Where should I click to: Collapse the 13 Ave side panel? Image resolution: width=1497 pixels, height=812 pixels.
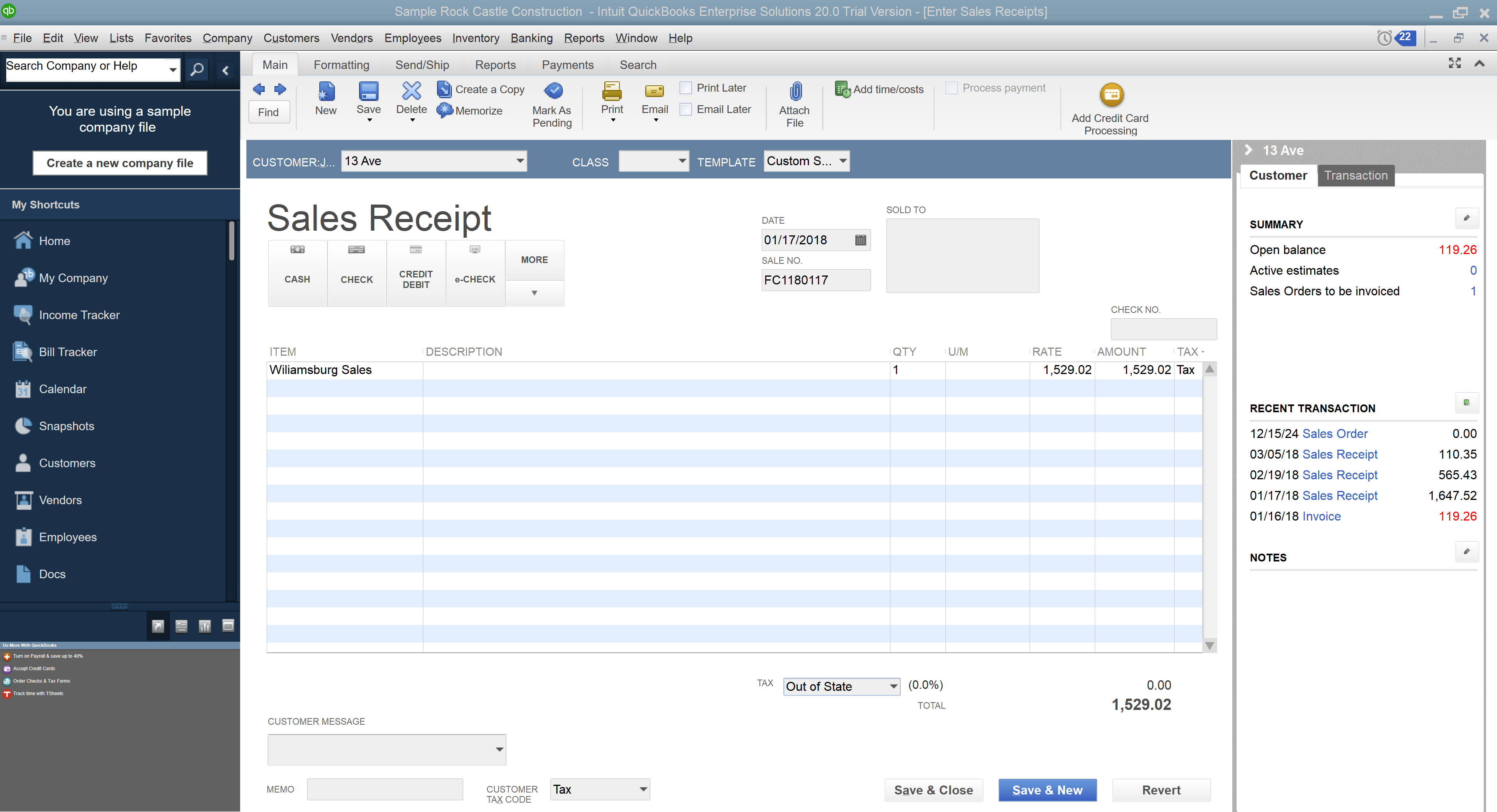pyautogui.click(x=1248, y=150)
